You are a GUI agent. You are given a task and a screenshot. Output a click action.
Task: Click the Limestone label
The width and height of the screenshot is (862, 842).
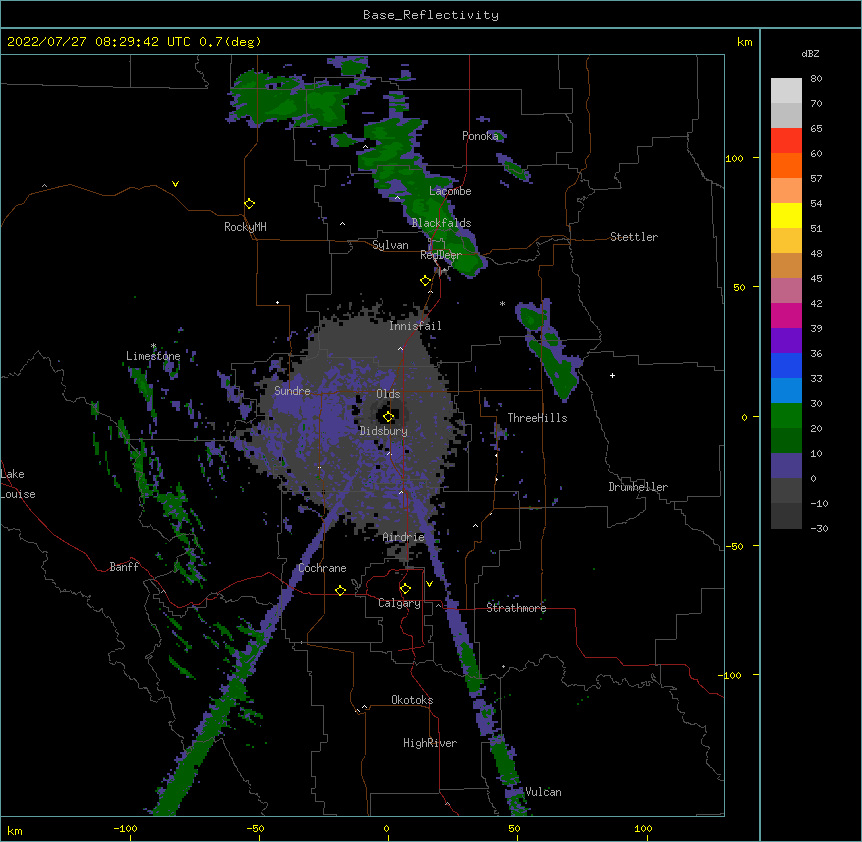(x=153, y=356)
